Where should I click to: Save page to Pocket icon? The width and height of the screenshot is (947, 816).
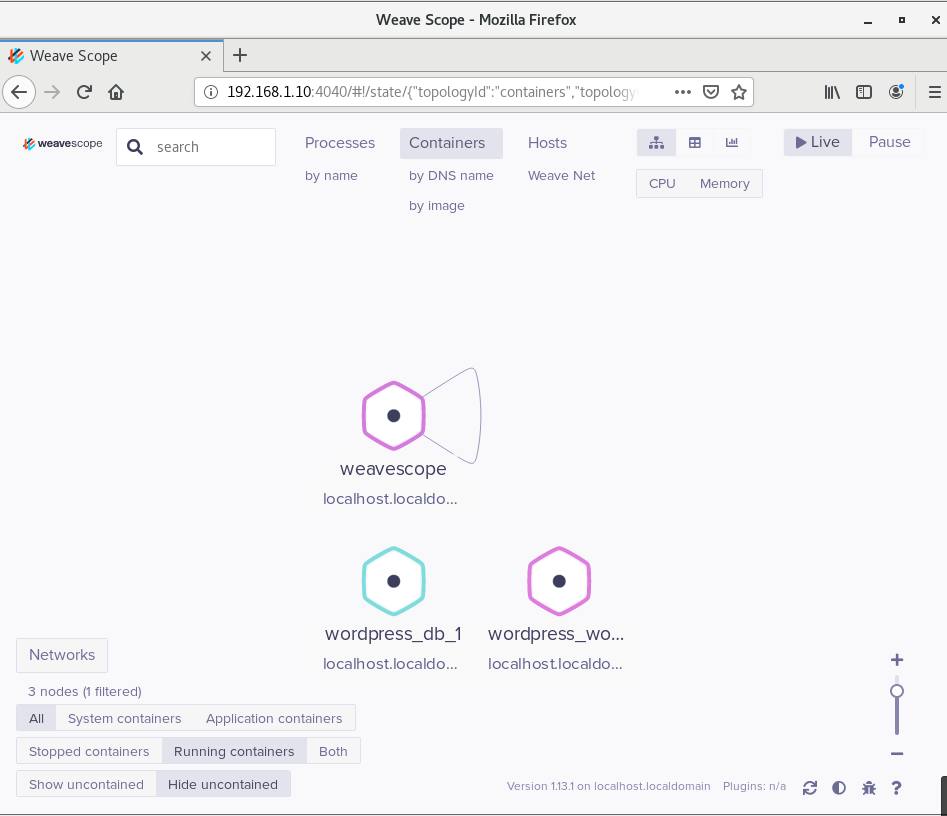click(711, 92)
